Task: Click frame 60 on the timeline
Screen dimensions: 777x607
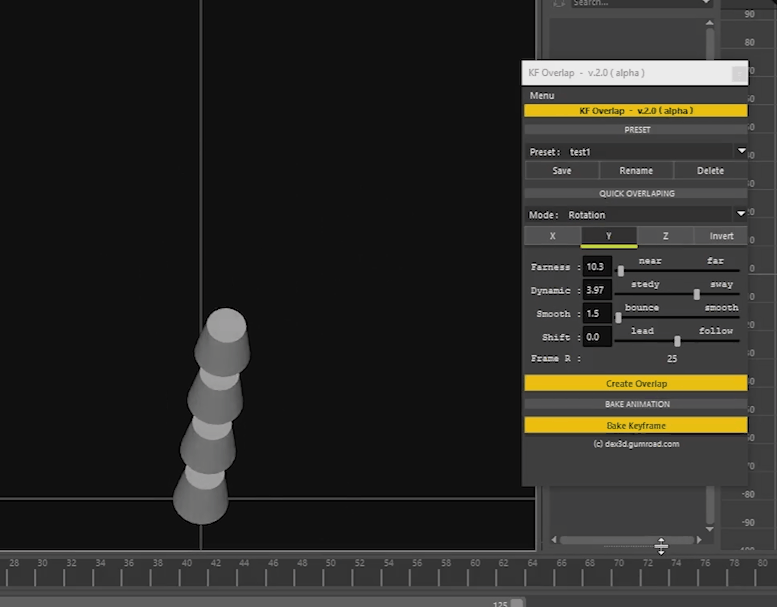Action: pyautogui.click(x=475, y=563)
